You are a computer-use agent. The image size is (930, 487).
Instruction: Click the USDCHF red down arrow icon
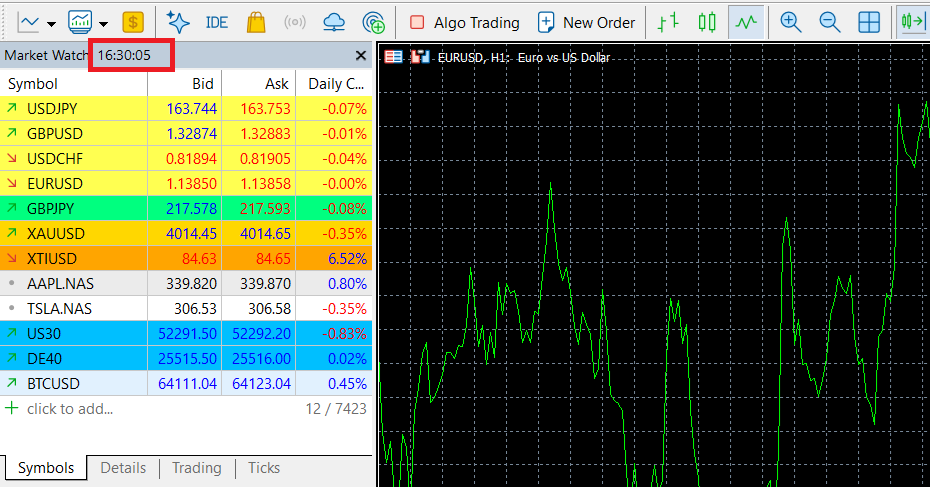point(11,158)
